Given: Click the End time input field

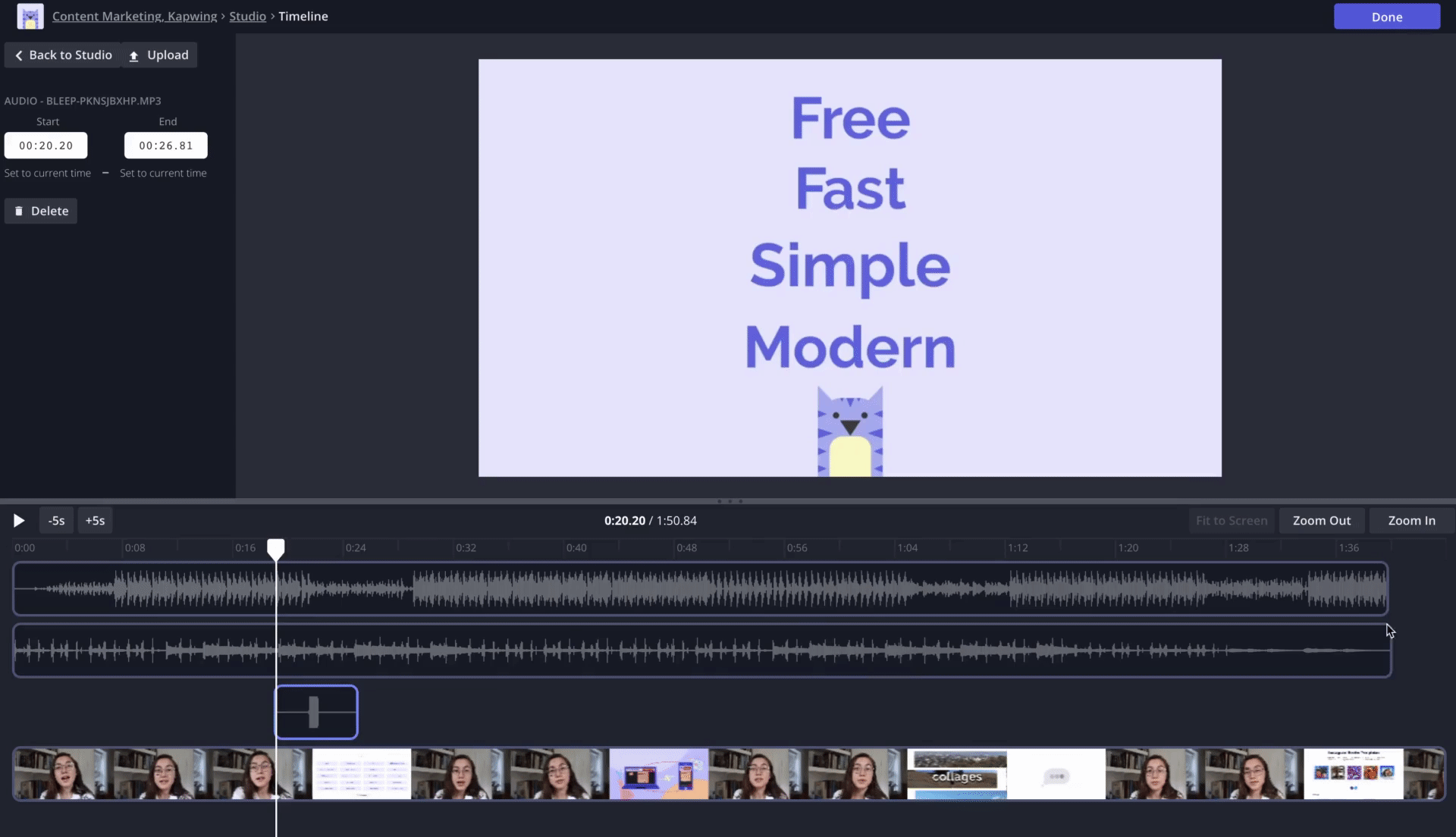Looking at the screenshot, I should [166, 145].
